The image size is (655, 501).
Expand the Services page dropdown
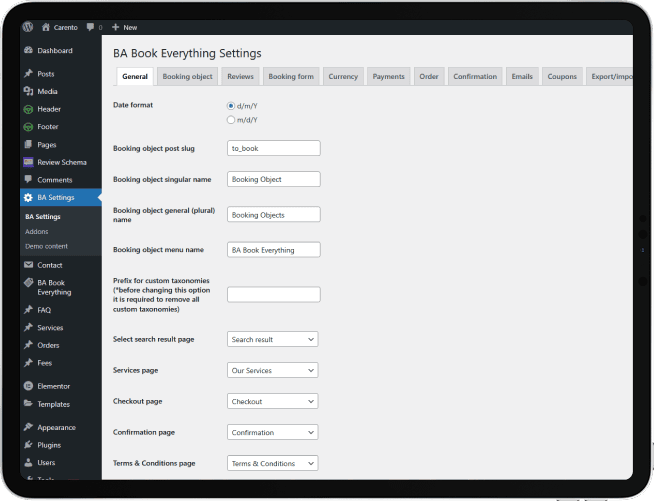[273, 370]
